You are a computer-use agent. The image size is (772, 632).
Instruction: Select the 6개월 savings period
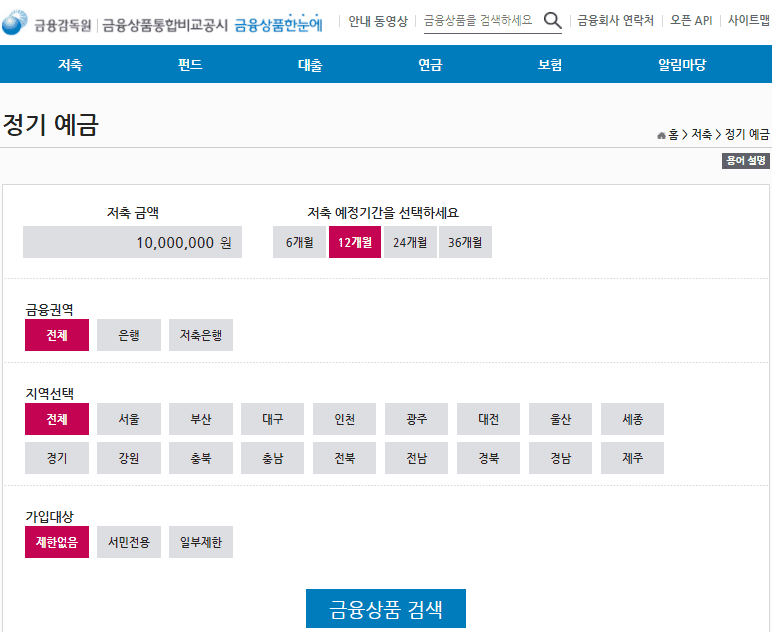[x=299, y=242]
